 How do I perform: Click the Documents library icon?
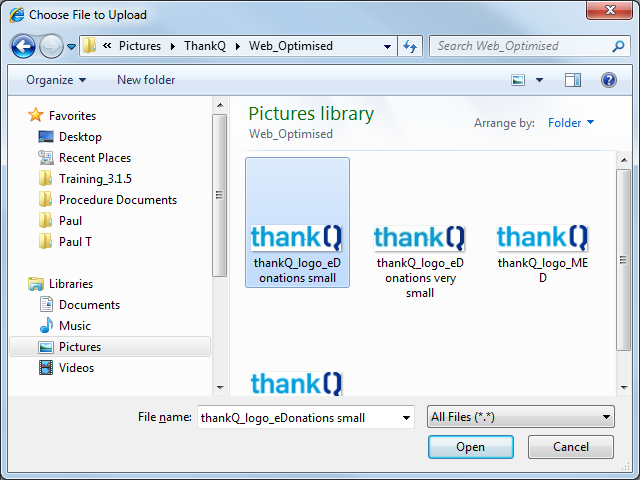tap(46, 304)
